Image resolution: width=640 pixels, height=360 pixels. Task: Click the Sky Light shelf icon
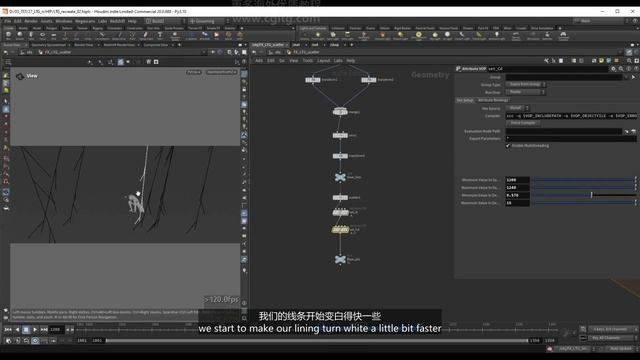click(x=435, y=36)
